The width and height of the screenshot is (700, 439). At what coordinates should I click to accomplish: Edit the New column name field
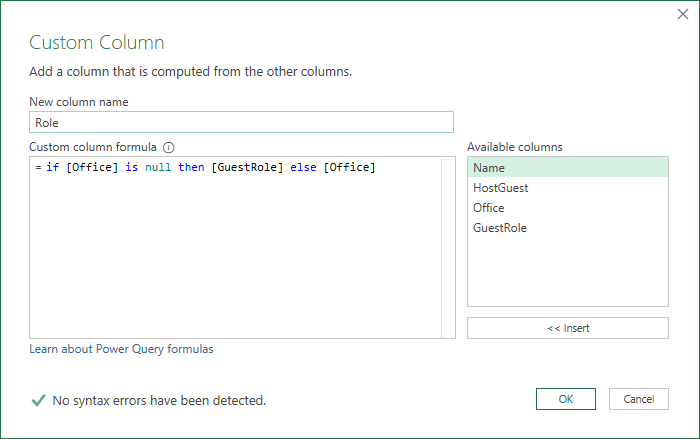click(242, 122)
